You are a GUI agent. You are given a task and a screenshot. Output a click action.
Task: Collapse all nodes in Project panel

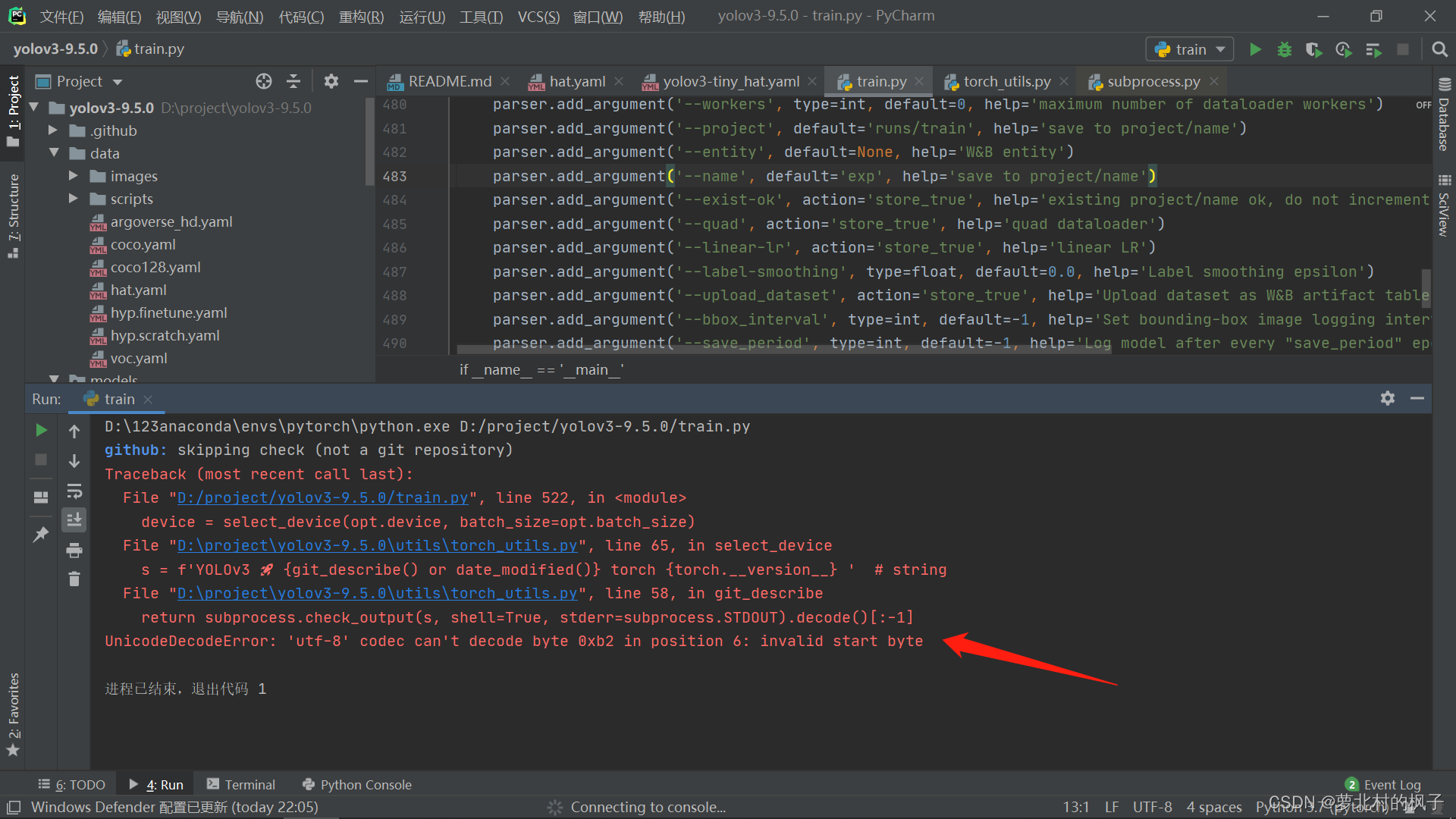pyautogui.click(x=293, y=81)
